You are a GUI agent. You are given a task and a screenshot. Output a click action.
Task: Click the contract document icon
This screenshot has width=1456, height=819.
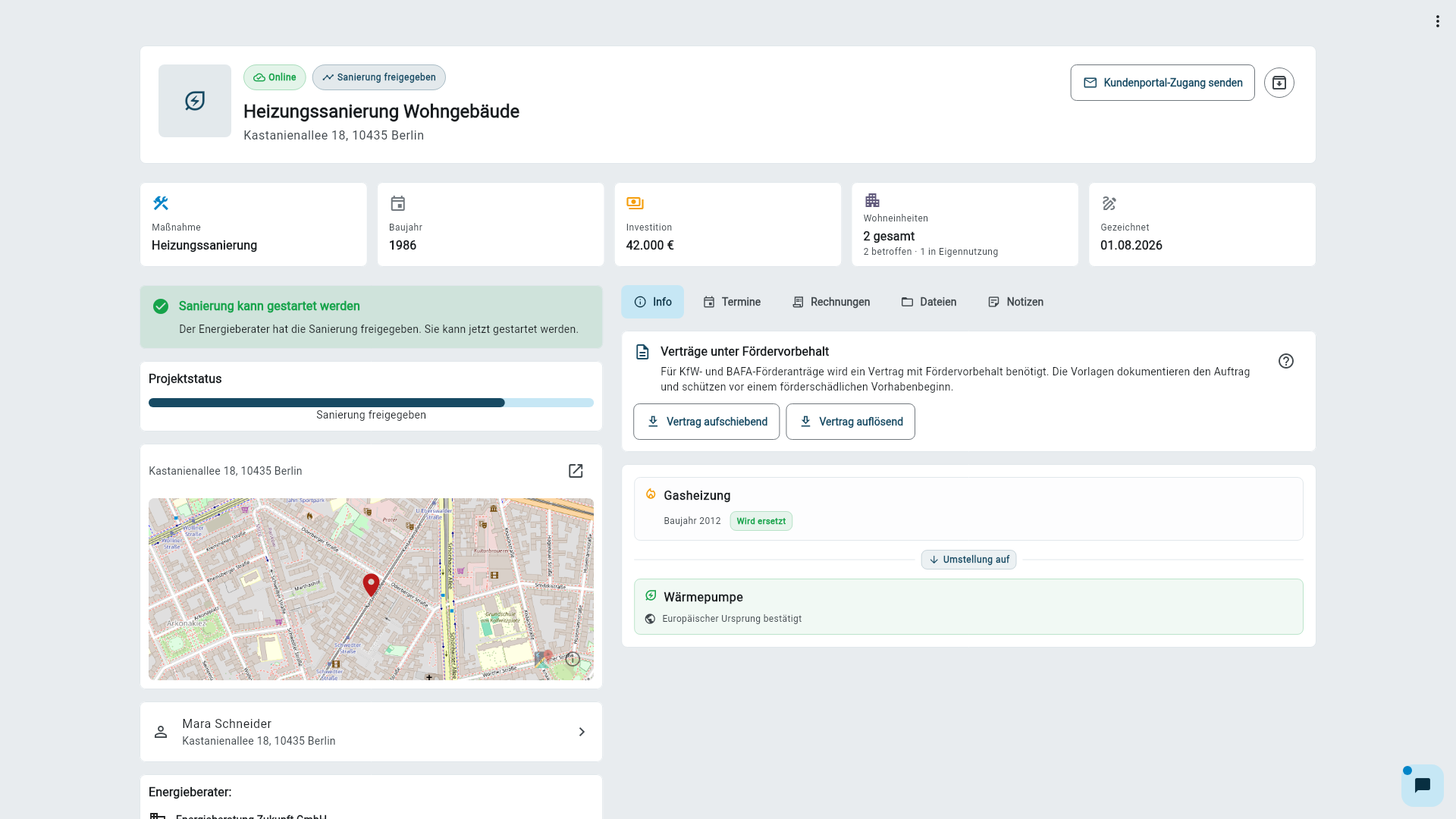[x=642, y=352]
